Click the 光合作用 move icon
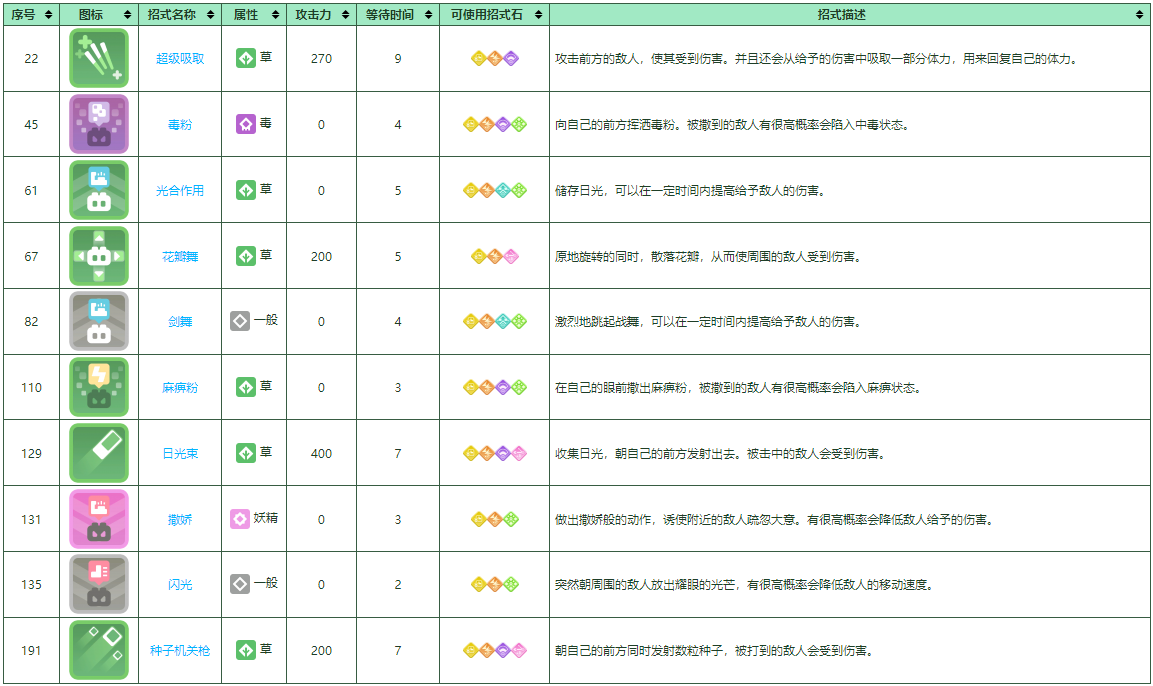The height and width of the screenshot is (686, 1153). point(99,190)
